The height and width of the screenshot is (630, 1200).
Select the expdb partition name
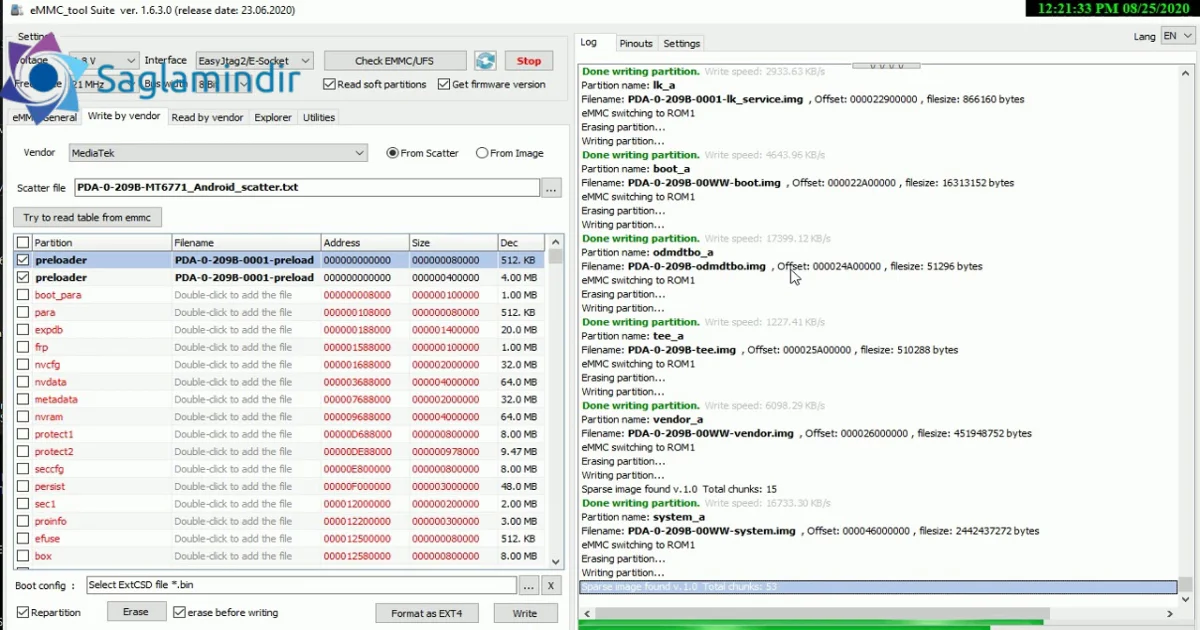click(49, 330)
